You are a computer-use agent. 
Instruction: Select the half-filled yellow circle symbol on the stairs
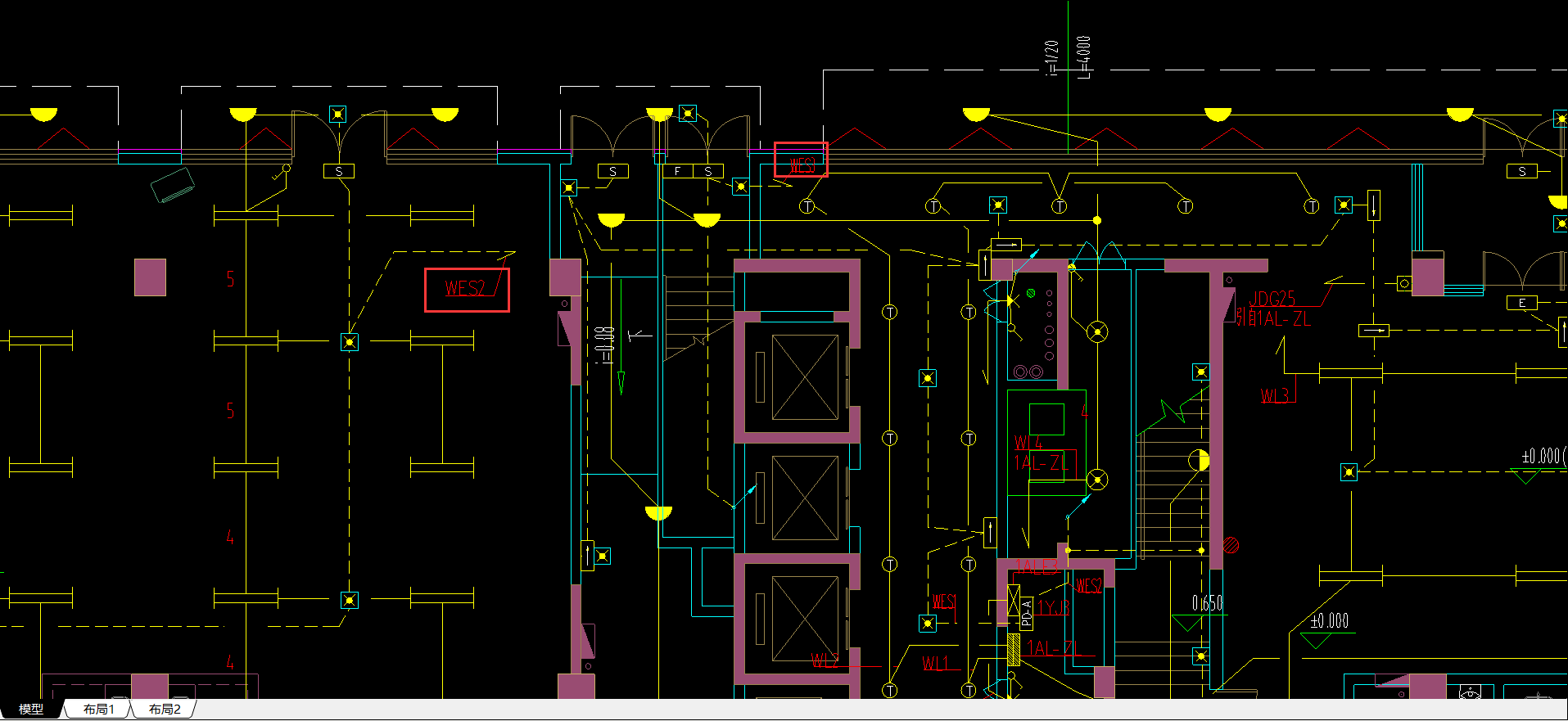click(x=1199, y=460)
